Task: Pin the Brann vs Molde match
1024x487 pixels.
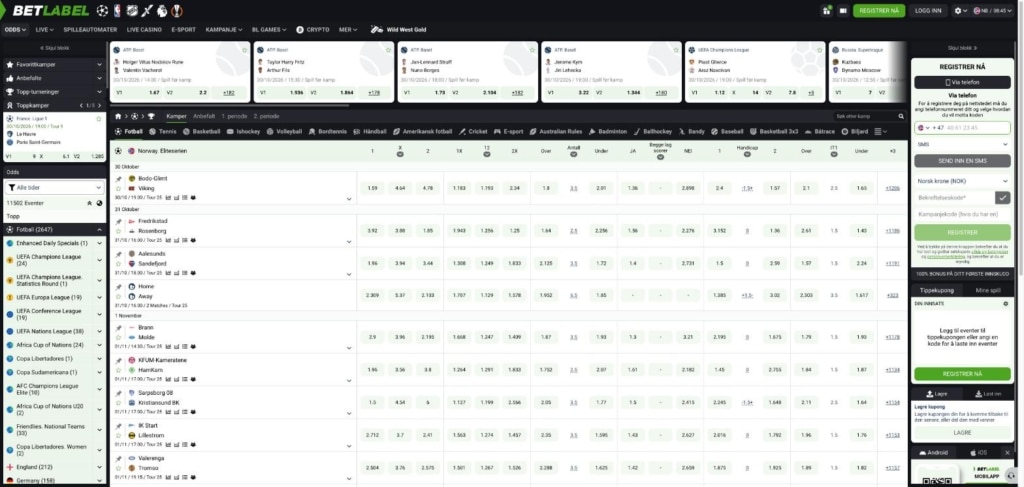Action: 118,328
